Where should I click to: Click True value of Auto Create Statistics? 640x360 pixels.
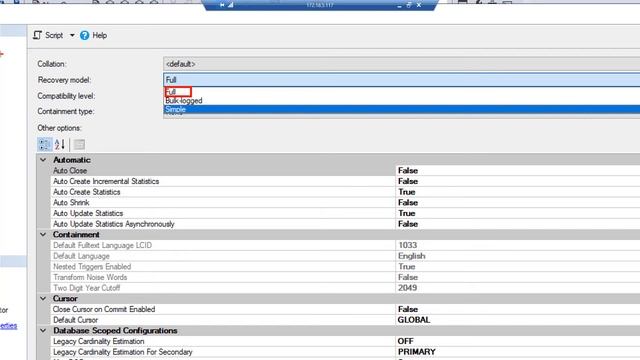(407, 192)
